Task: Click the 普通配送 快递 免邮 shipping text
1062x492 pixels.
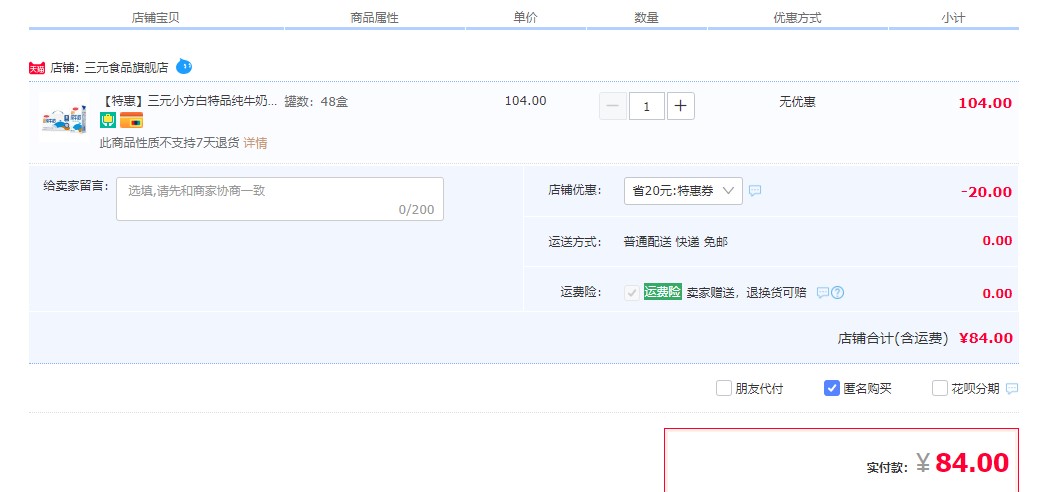Action: tap(676, 241)
